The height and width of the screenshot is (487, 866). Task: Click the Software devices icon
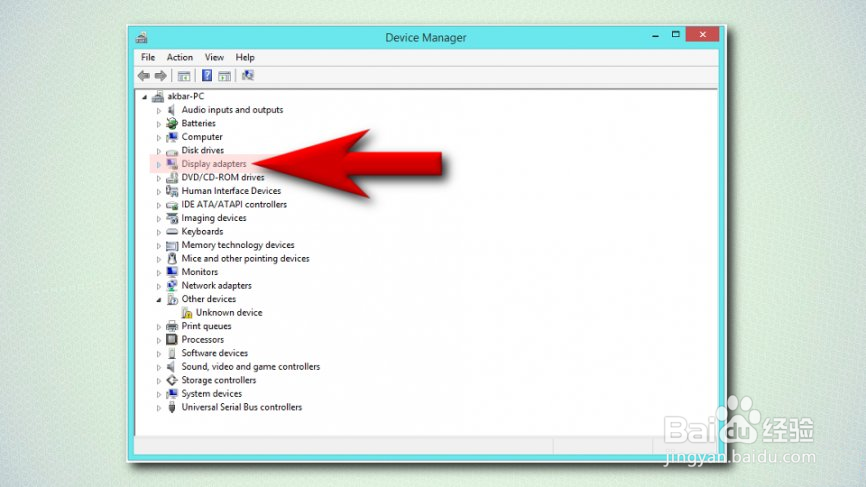[x=172, y=353]
